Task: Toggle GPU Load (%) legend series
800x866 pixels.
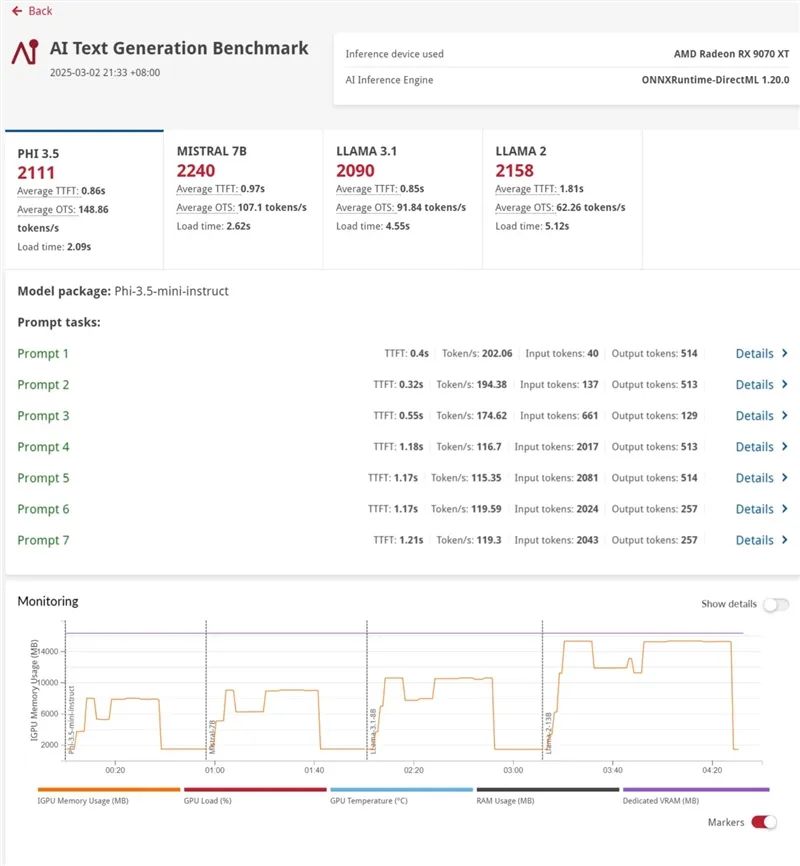Action: pyautogui.click(x=255, y=795)
